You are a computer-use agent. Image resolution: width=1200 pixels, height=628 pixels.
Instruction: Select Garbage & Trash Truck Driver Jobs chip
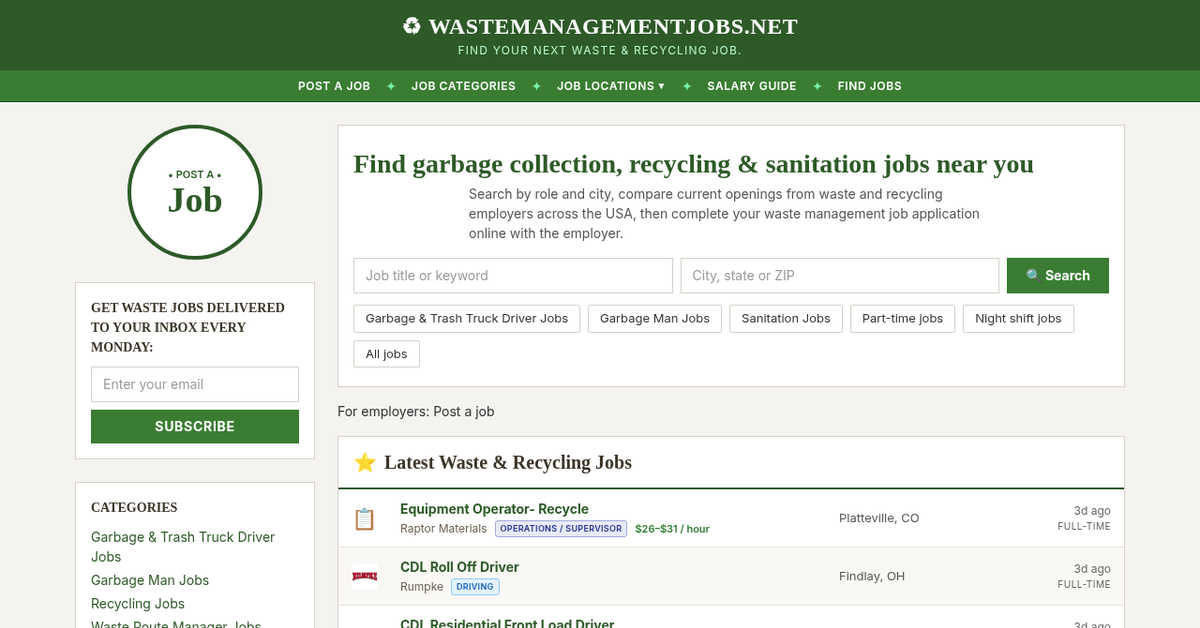coord(467,319)
